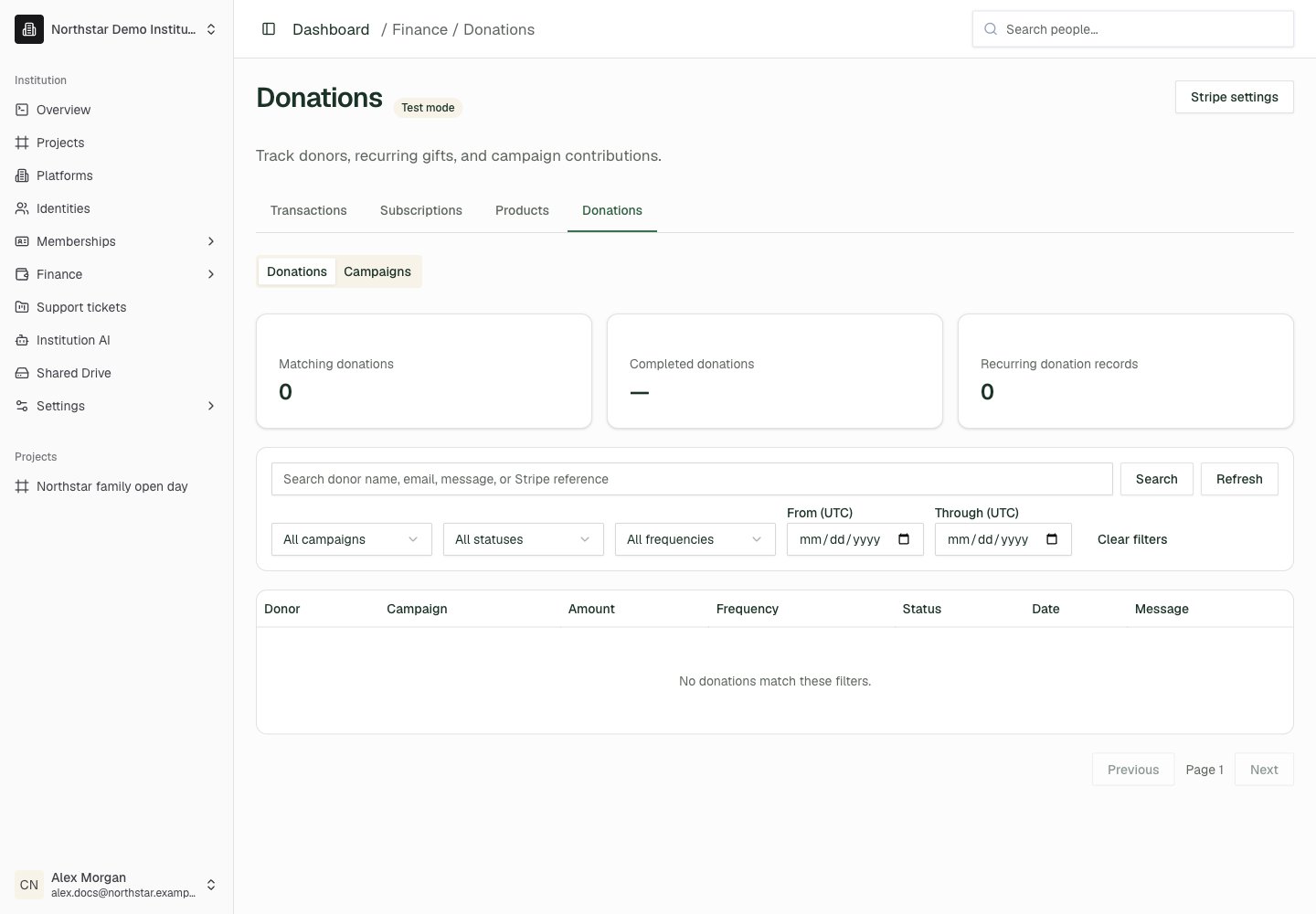This screenshot has width=1316, height=914.
Task: Expand the Settings submenu chevron
Action: click(x=211, y=406)
